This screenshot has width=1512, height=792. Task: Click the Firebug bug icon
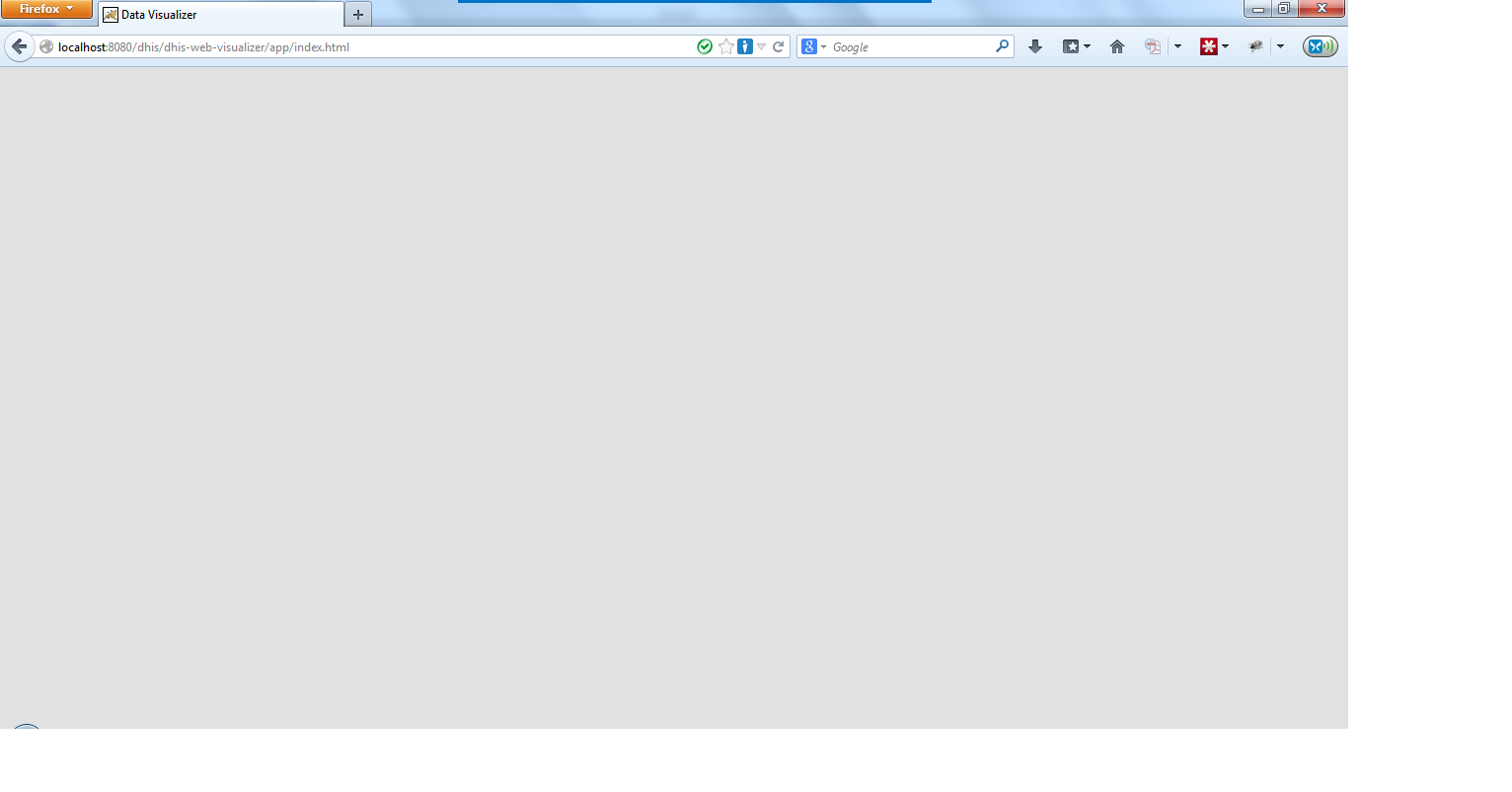[x=1255, y=46]
